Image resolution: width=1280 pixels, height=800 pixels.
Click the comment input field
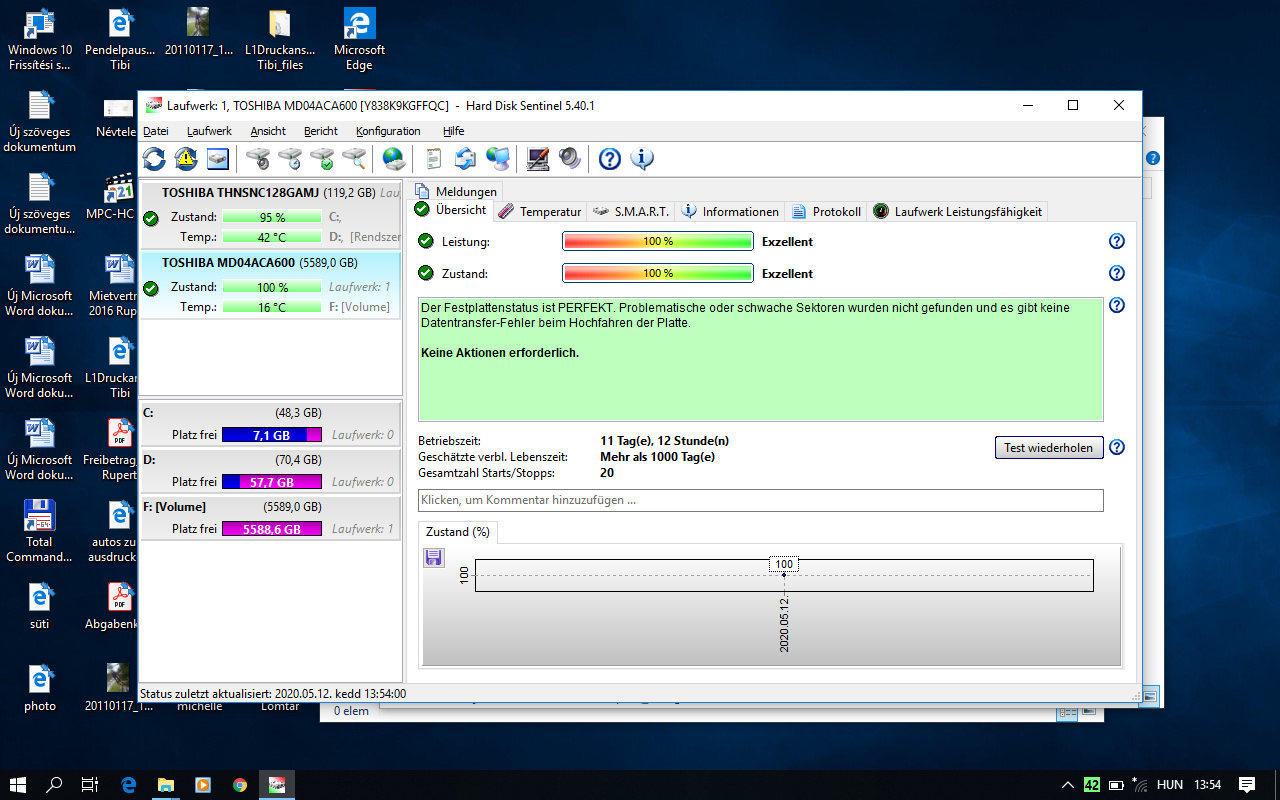tap(760, 500)
